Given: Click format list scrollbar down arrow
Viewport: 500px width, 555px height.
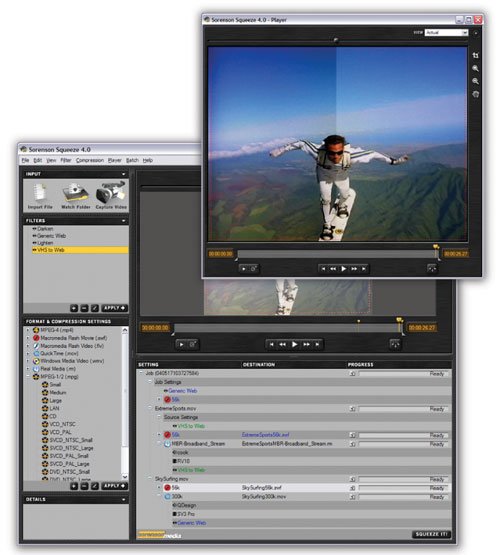Looking at the screenshot, I should pos(125,477).
